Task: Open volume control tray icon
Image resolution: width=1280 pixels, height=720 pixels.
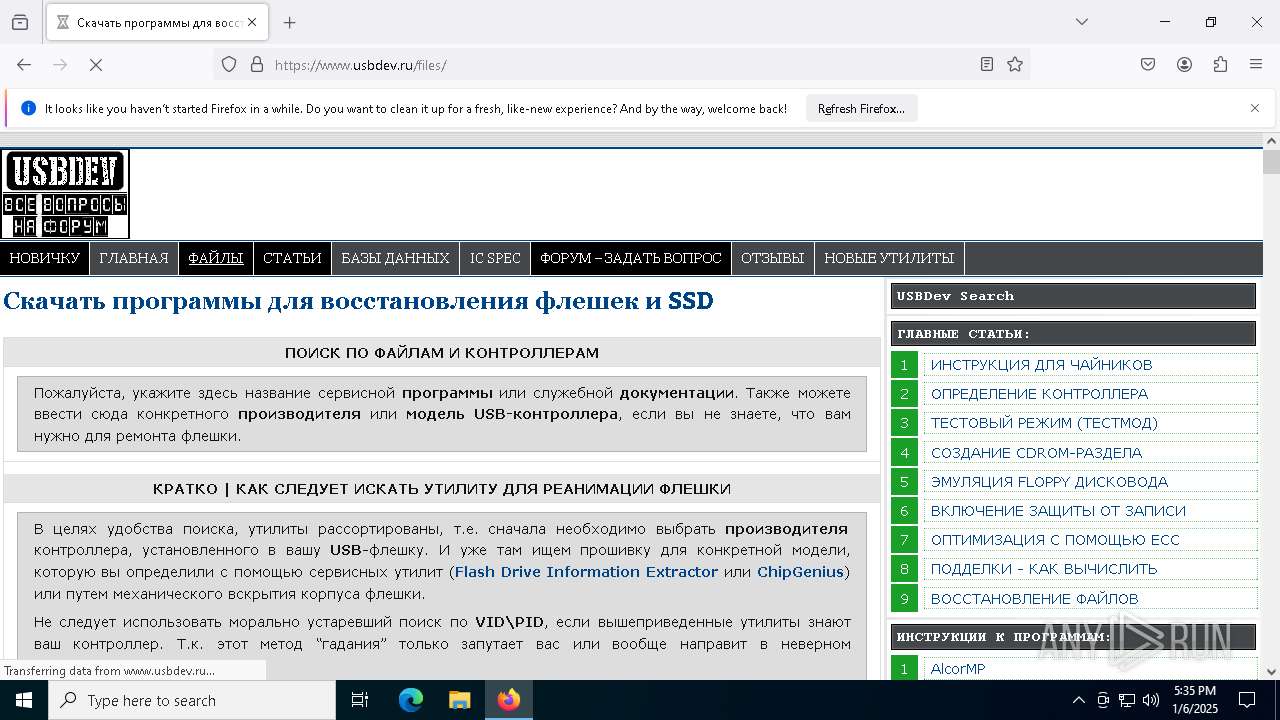Action: coord(1151,700)
